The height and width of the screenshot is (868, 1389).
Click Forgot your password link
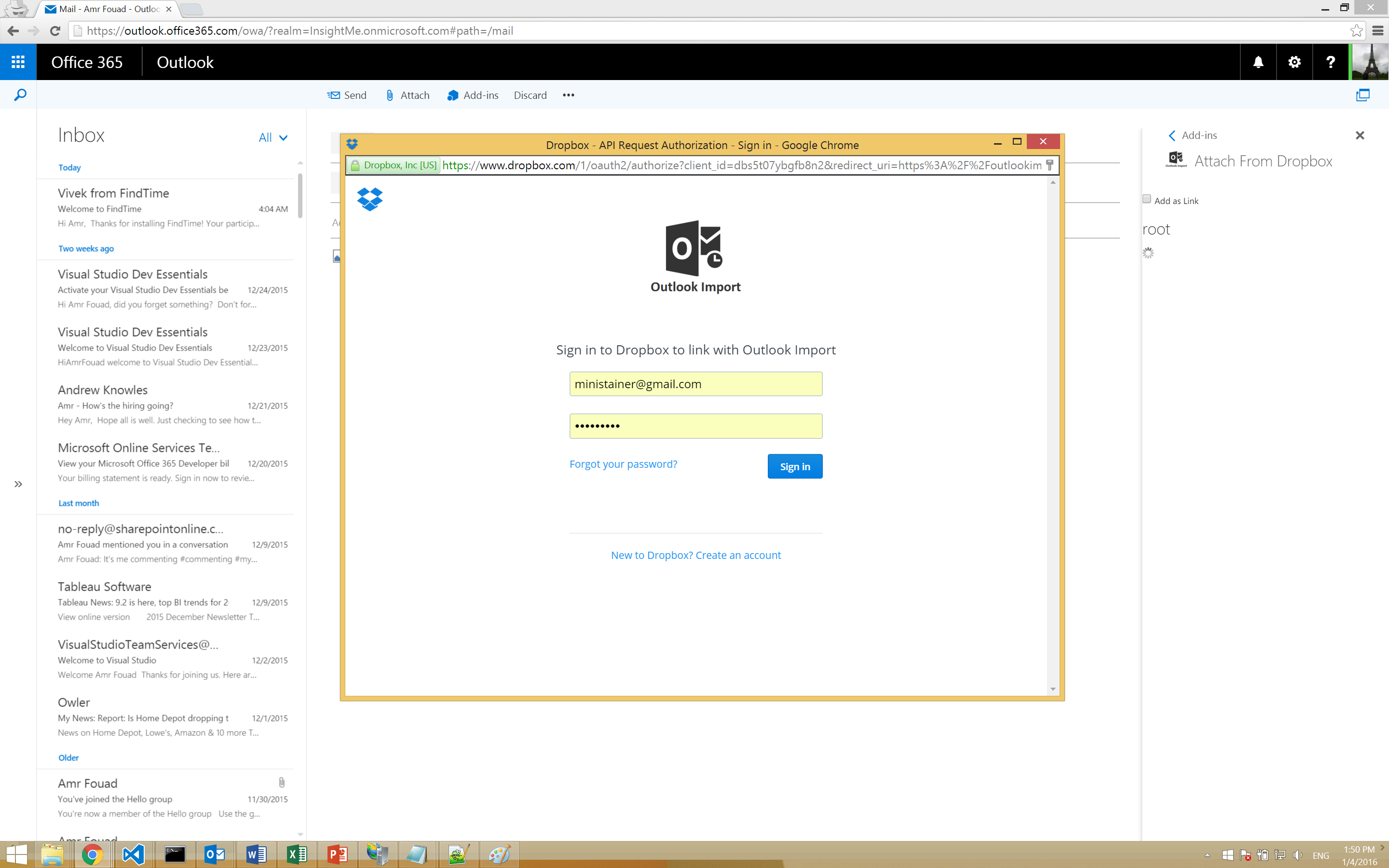pyautogui.click(x=623, y=464)
